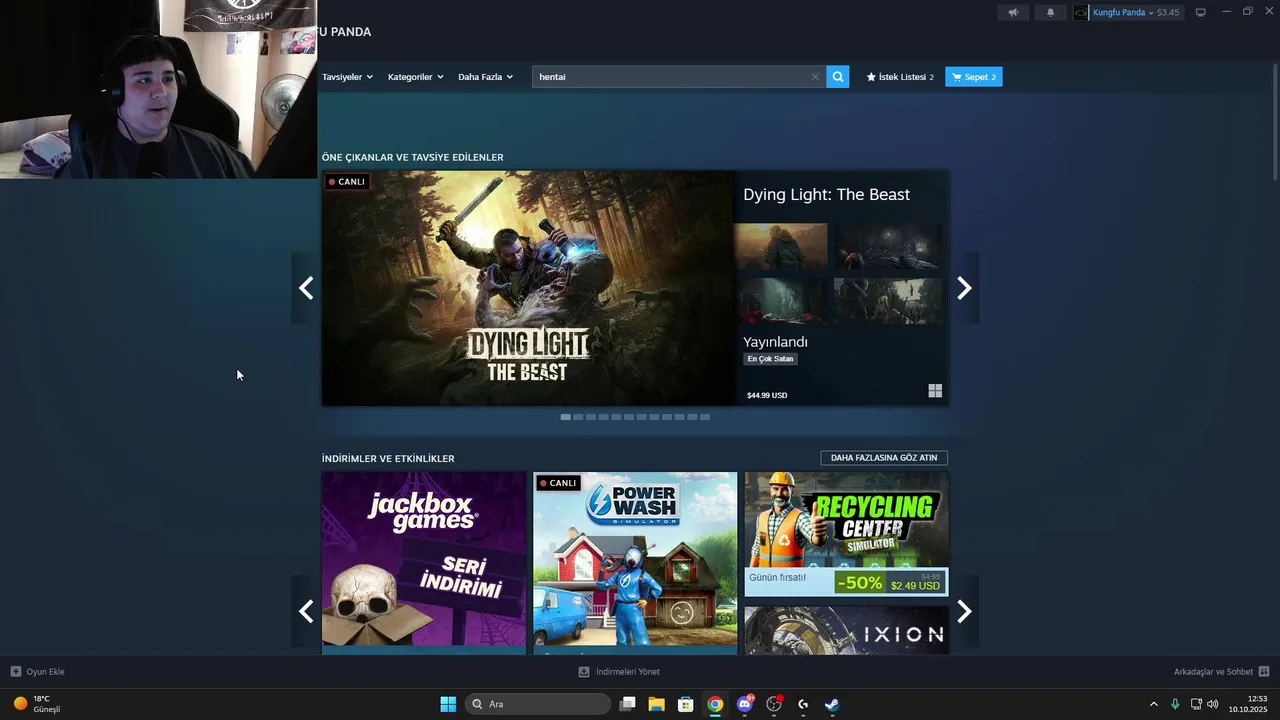The height and width of the screenshot is (720, 1280).
Task: Click the wallet balance $3.45
Action: click(x=1168, y=12)
